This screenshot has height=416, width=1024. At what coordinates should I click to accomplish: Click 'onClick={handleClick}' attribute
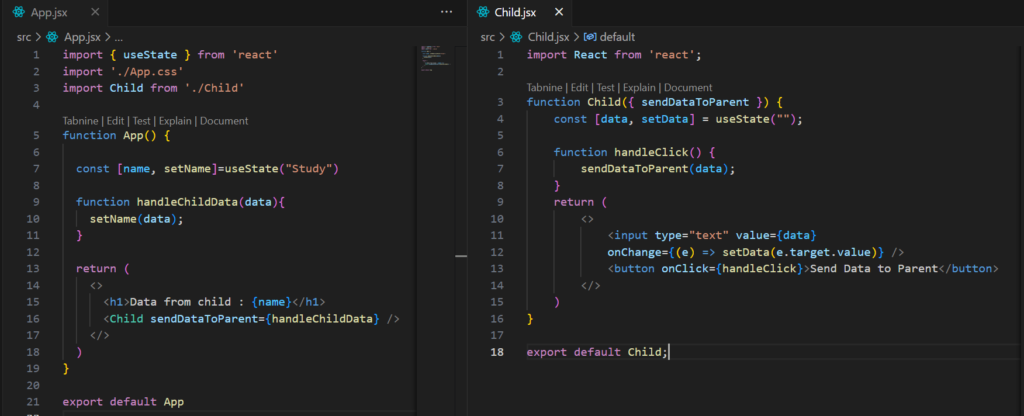click(x=732, y=268)
